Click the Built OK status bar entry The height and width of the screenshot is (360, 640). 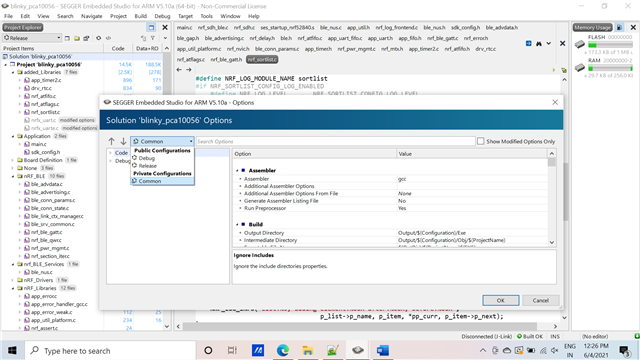tap(530, 336)
